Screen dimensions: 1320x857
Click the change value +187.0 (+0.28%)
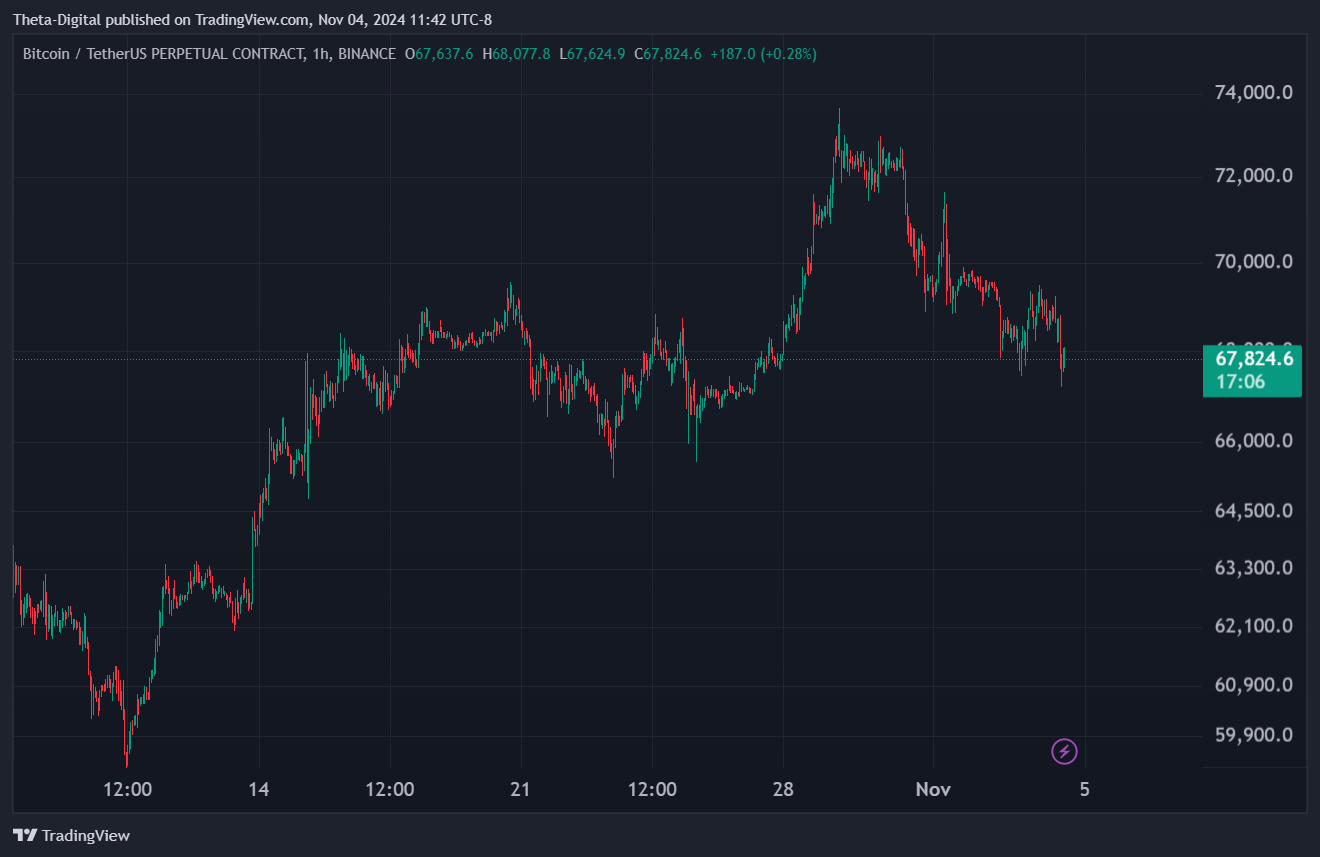pos(763,54)
